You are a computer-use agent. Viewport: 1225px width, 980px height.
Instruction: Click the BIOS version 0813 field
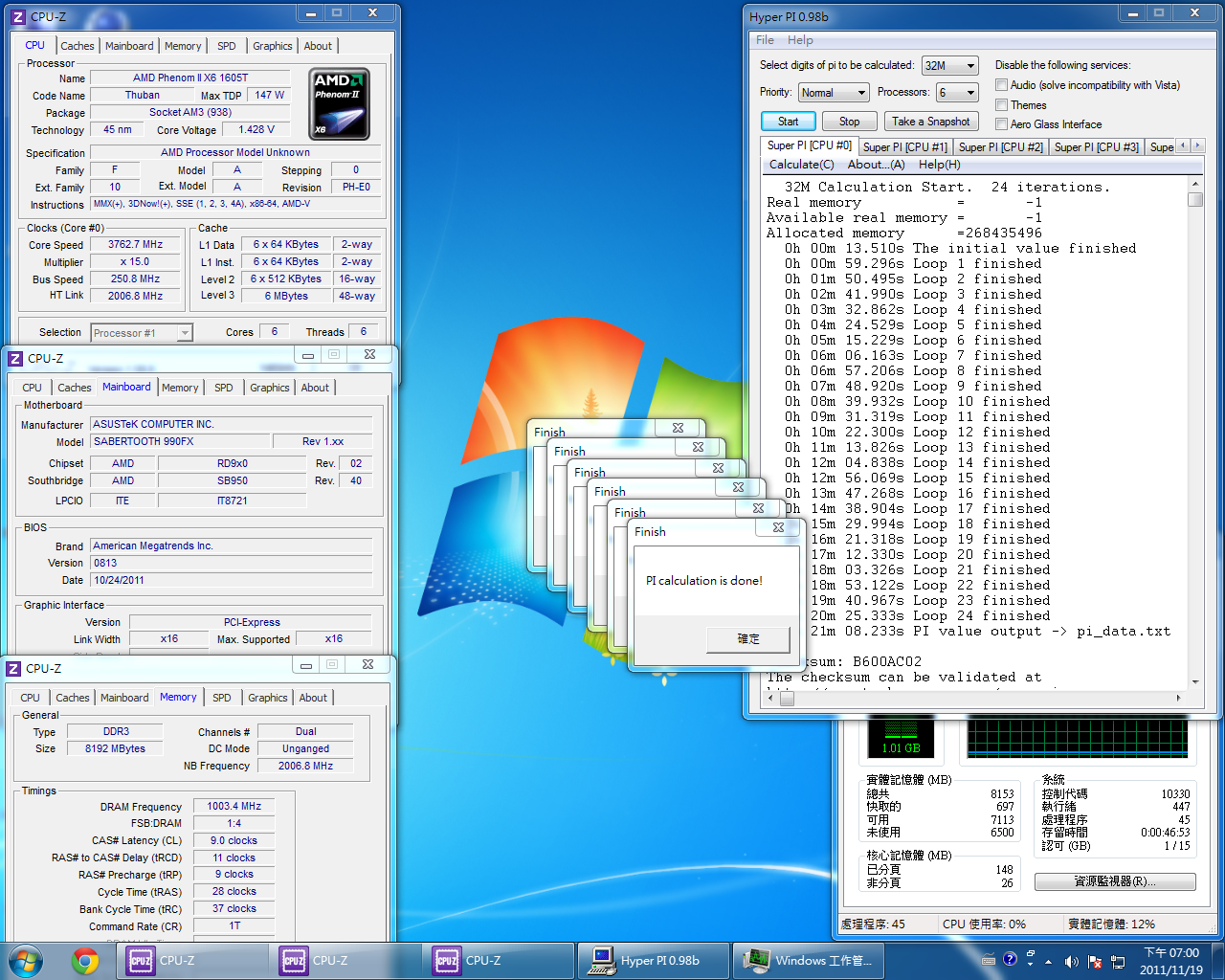pyautogui.click(x=231, y=563)
